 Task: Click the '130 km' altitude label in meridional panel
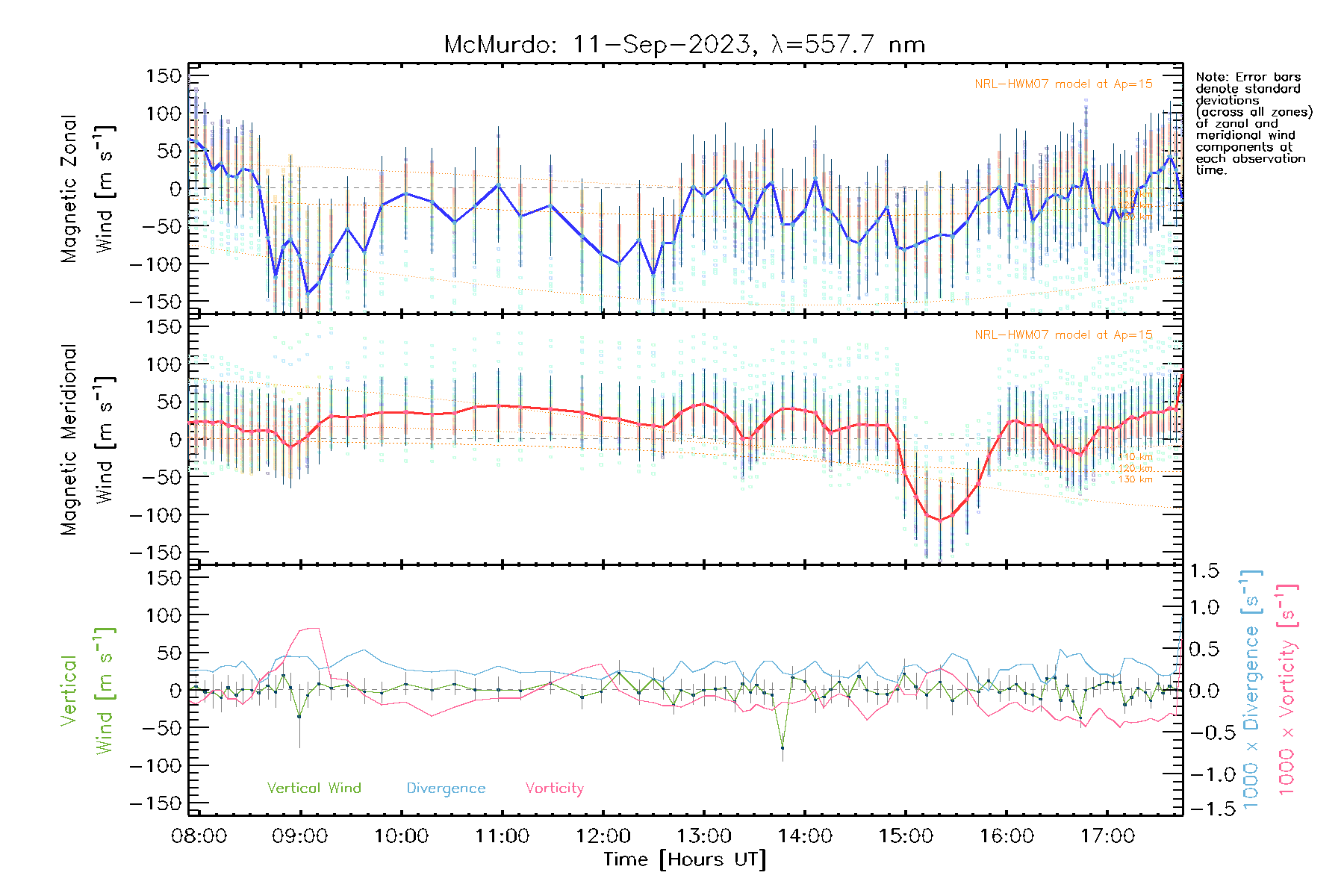click(1136, 479)
